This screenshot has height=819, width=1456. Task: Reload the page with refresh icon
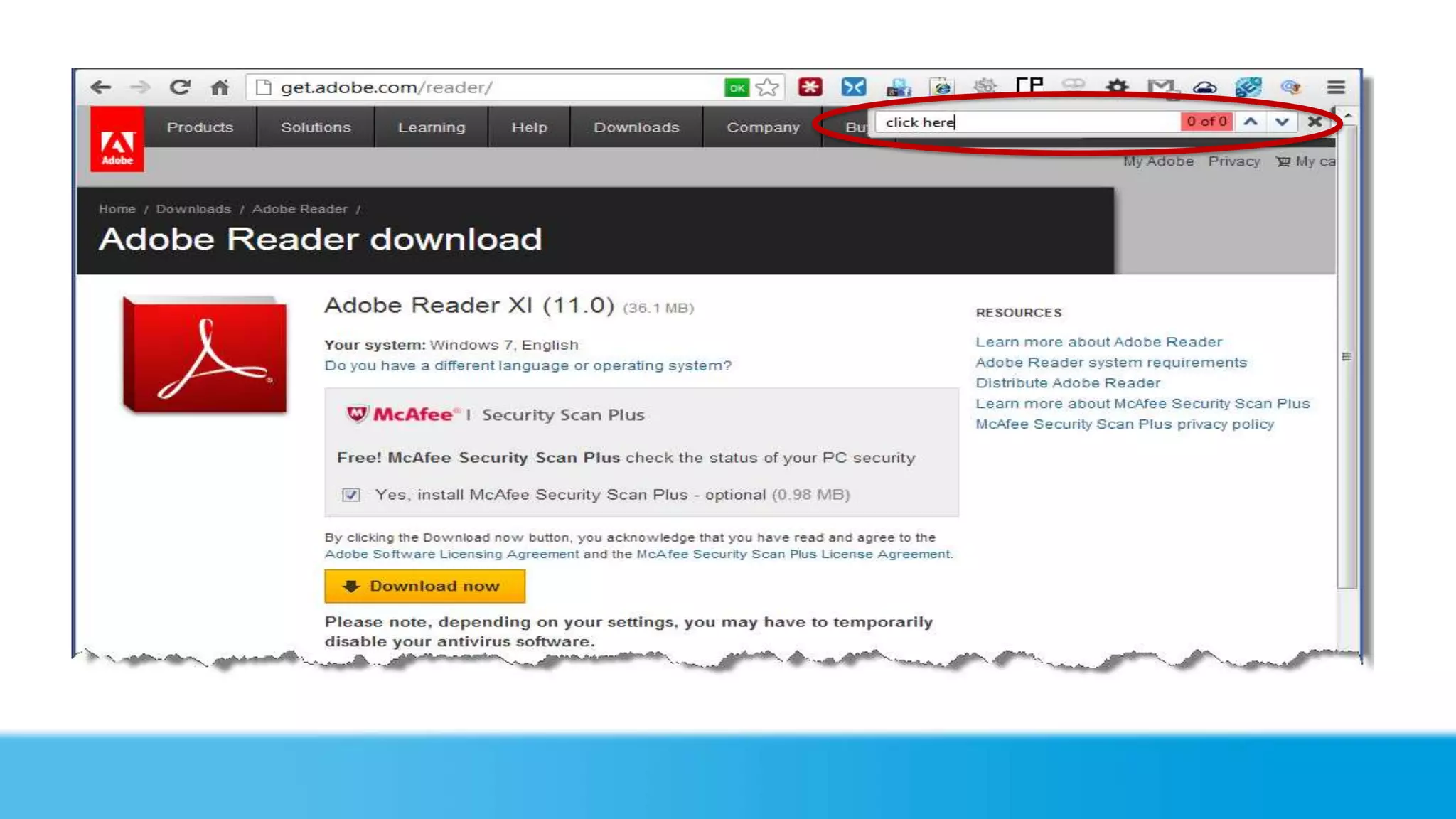(180, 87)
